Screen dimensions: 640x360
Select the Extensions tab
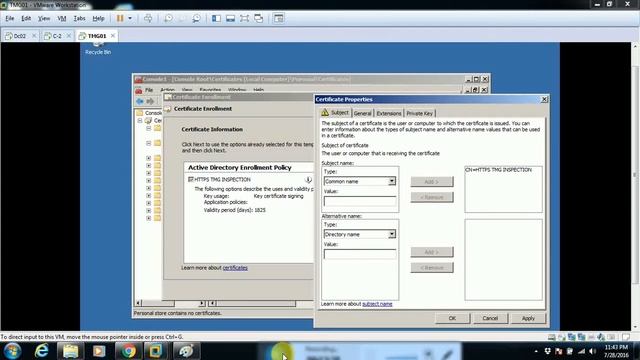[x=389, y=113]
